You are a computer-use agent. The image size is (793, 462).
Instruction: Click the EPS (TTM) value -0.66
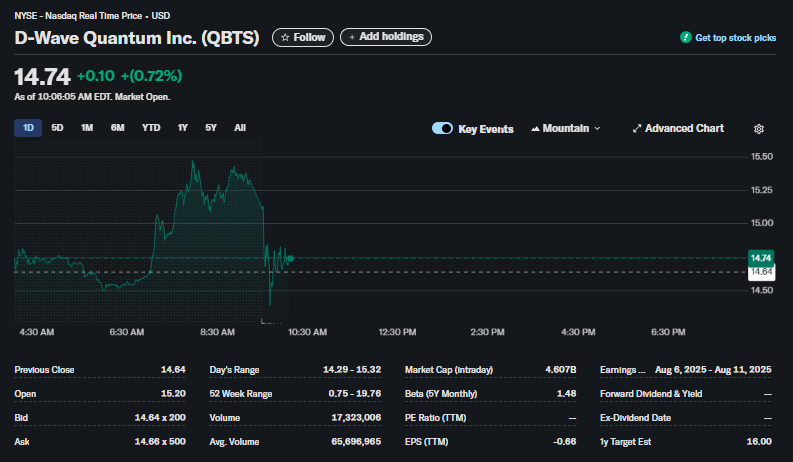[564, 442]
